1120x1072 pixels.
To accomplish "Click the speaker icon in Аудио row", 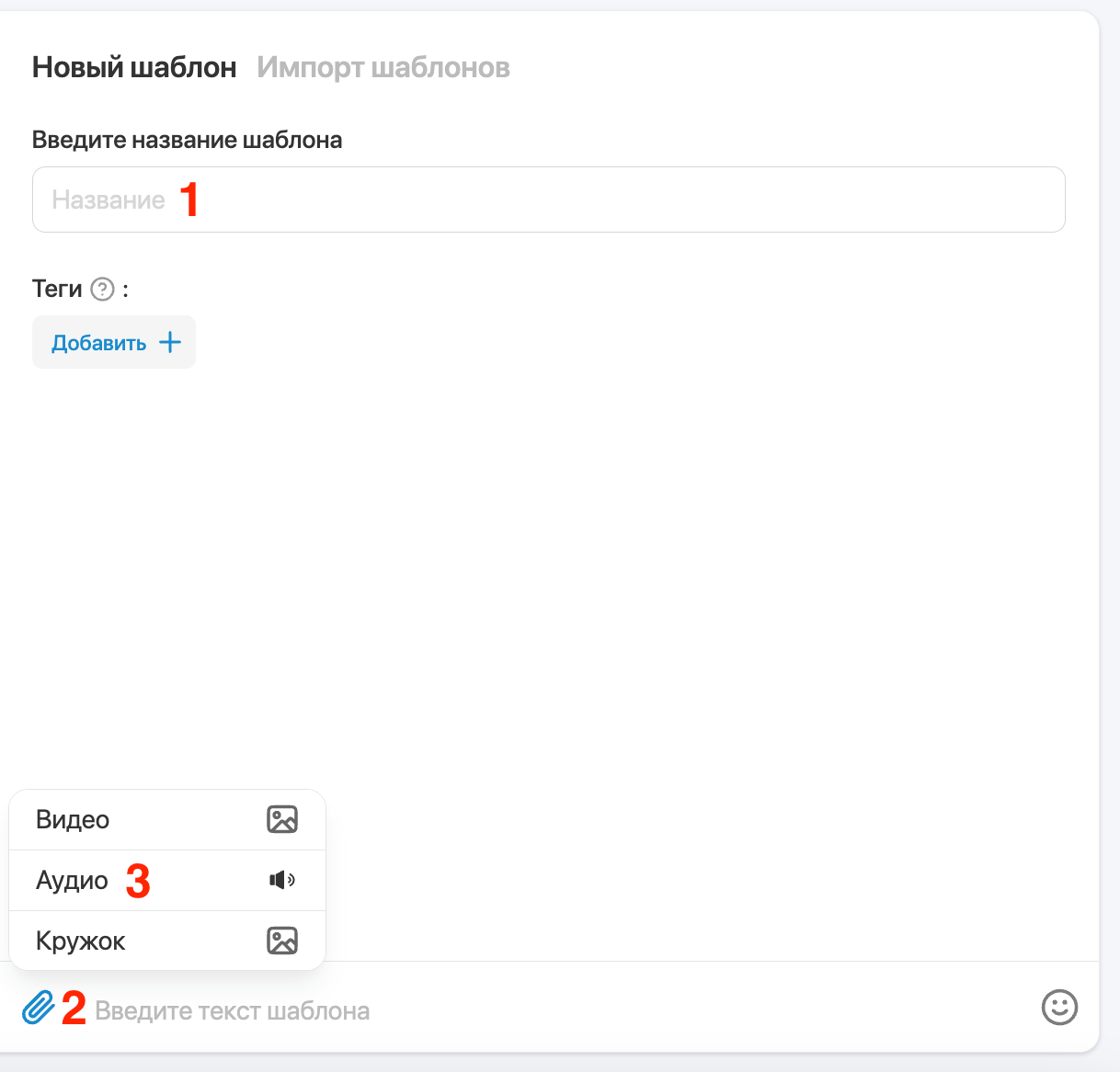I will 282,880.
